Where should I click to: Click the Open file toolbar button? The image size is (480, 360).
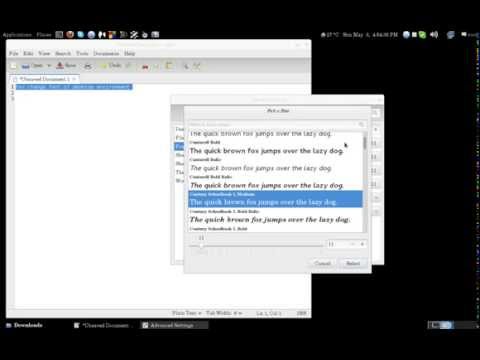tap(32, 66)
